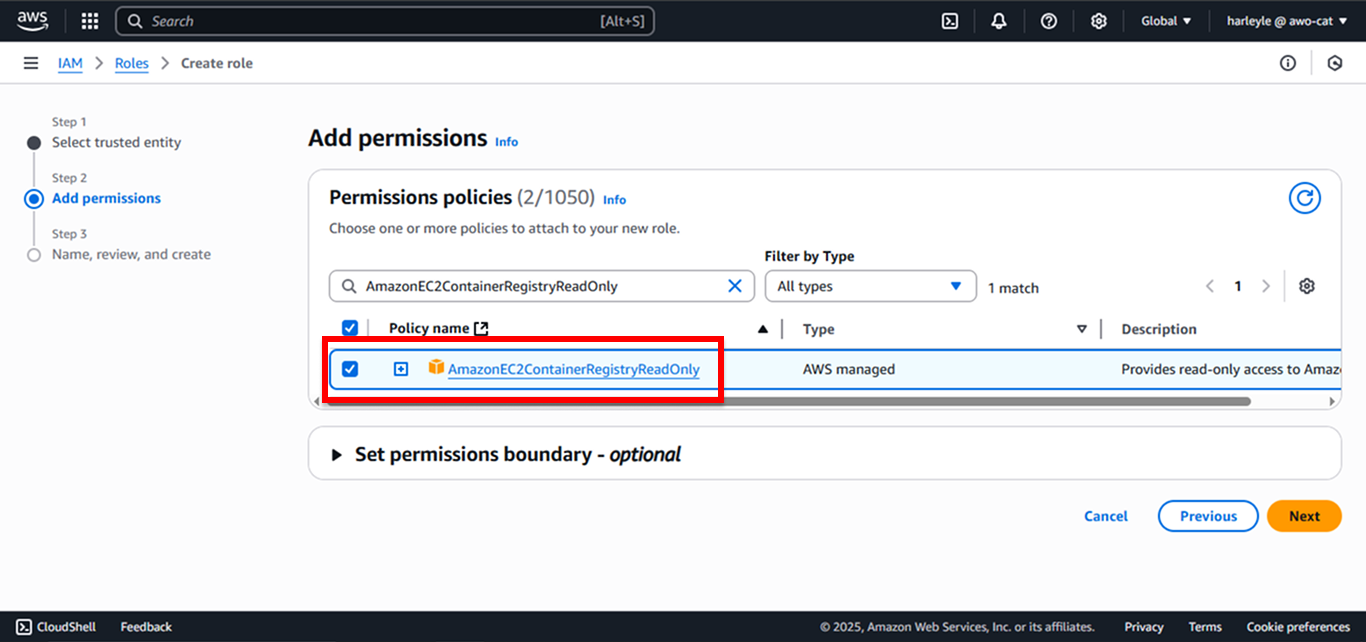This screenshot has width=1366, height=642.
Task: Click page number 1 in pagination
Action: click(1238, 286)
